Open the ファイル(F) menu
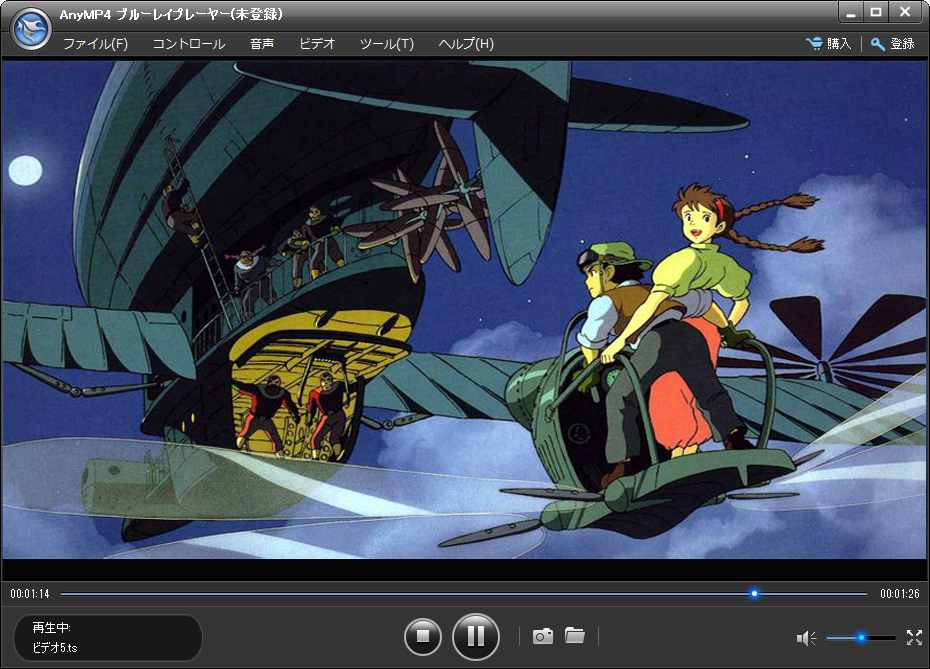Image resolution: width=930 pixels, height=669 pixels. (95, 44)
